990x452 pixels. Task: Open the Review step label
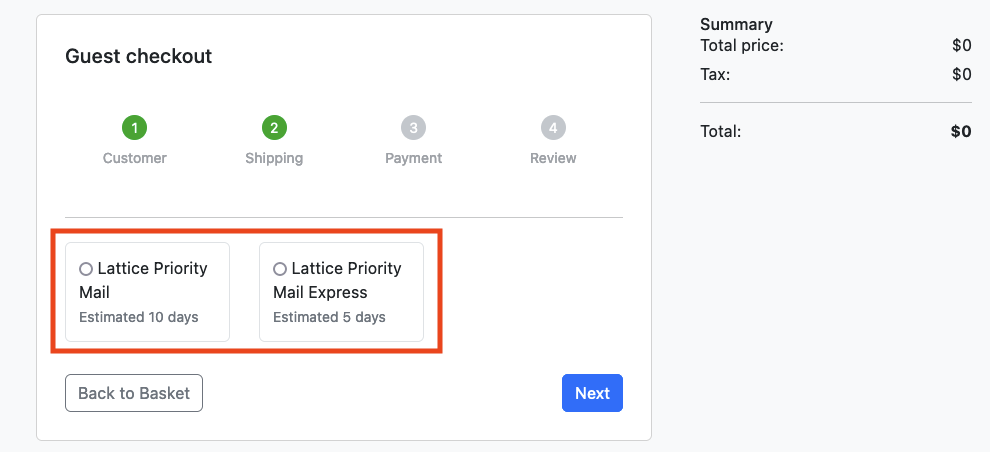coord(553,158)
